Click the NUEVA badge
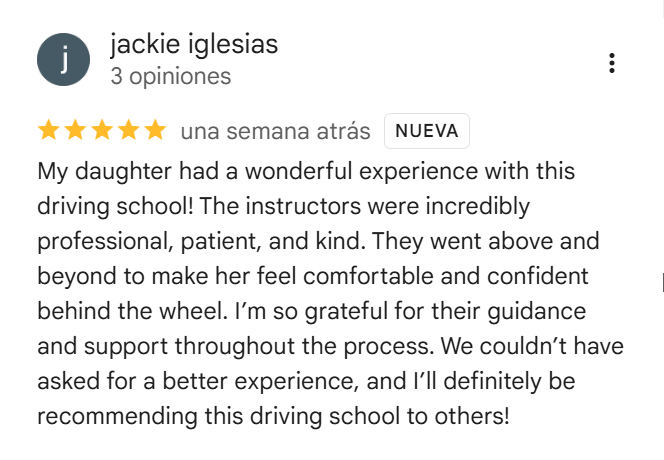This screenshot has width=664, height=460. point(427,131)
